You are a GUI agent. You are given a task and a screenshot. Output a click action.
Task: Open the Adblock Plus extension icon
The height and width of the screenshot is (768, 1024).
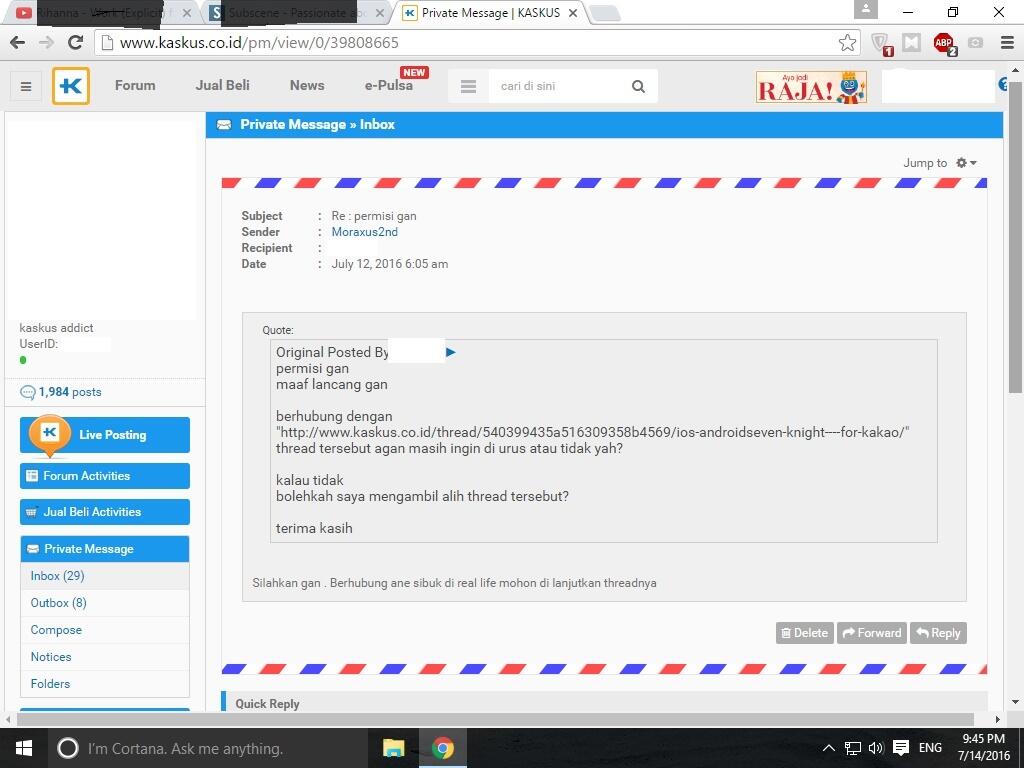pos(943,42)
